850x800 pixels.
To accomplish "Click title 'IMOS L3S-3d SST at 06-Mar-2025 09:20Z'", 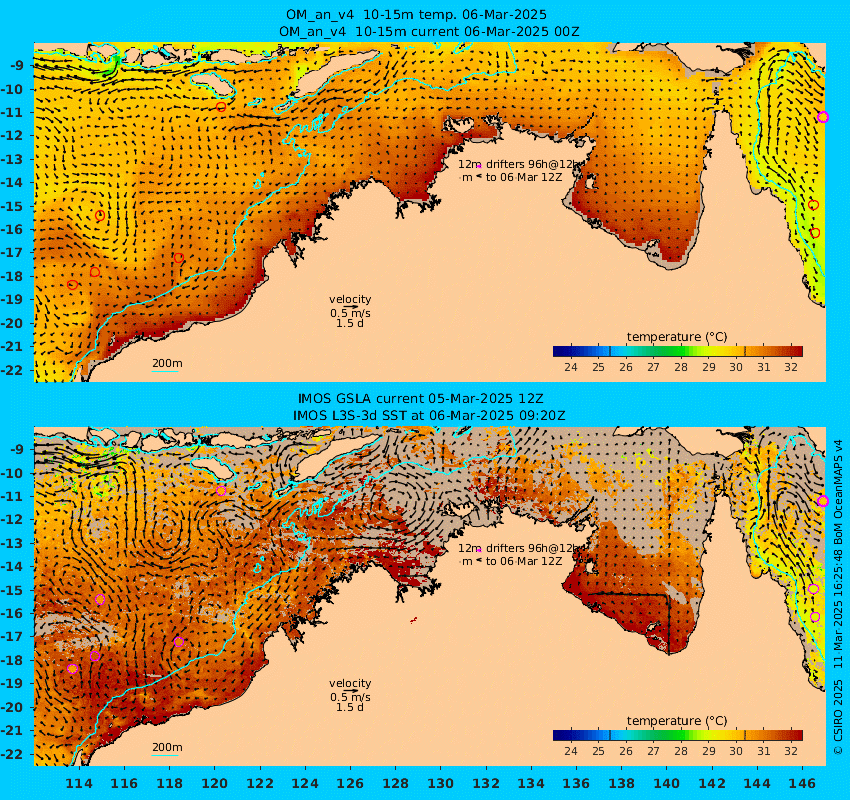I will point(429,416).
